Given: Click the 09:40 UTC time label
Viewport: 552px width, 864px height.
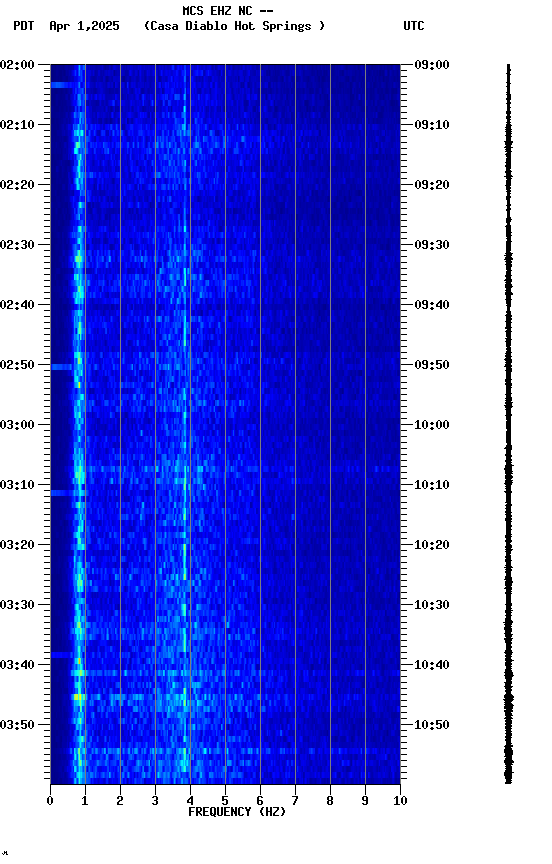Looking at the screenshot, I should point(432,305).
